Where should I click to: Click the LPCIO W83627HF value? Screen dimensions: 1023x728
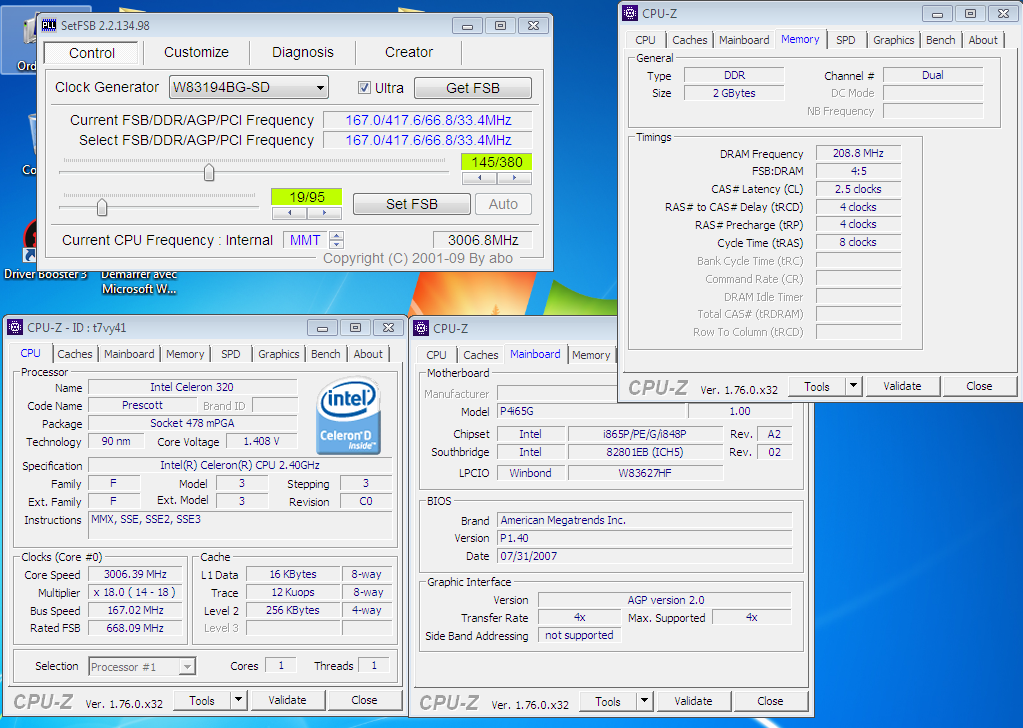coord(645,473)
